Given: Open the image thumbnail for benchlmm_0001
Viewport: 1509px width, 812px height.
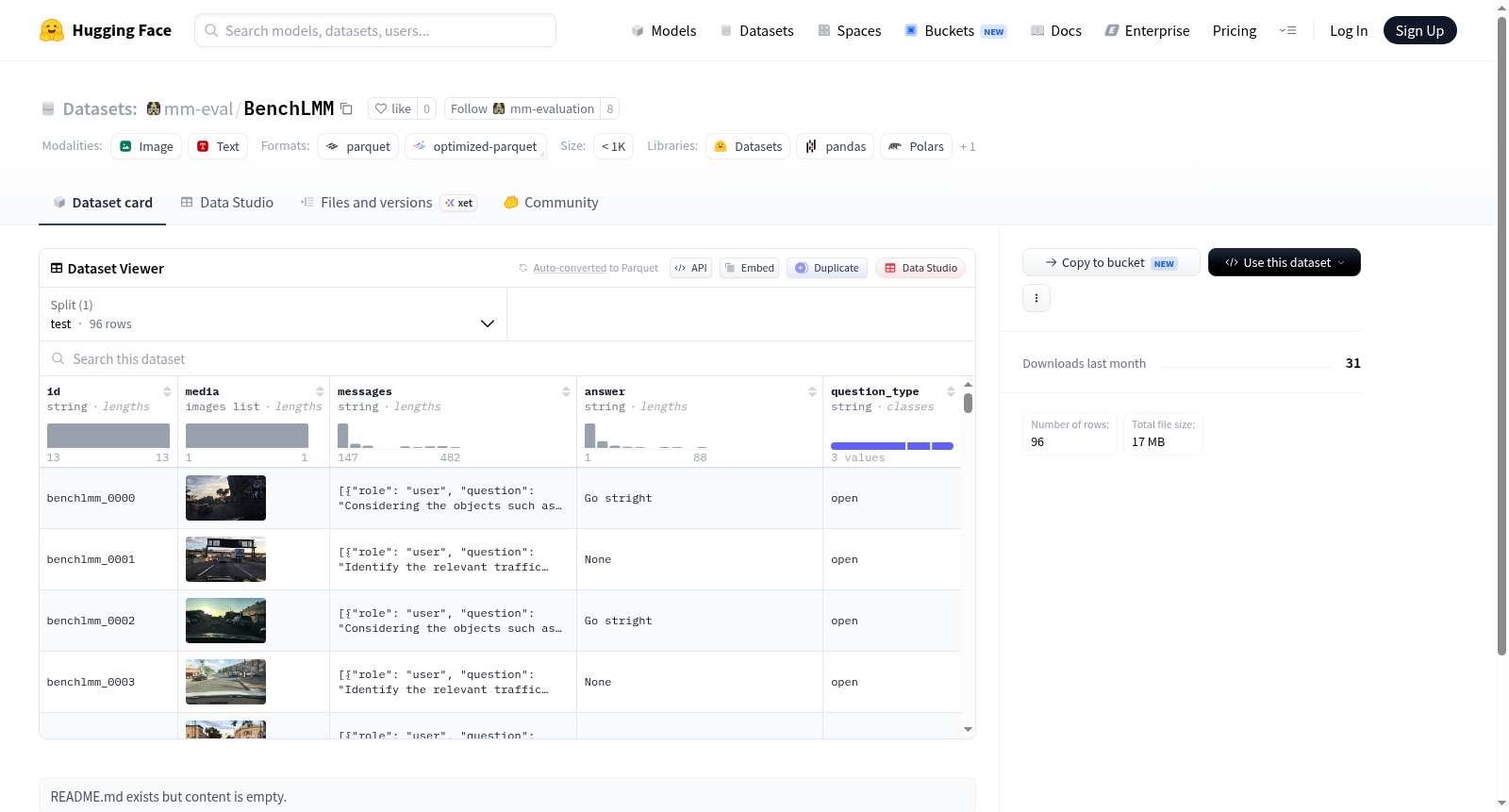Looking at the screenshot, I should click(225, 559).
